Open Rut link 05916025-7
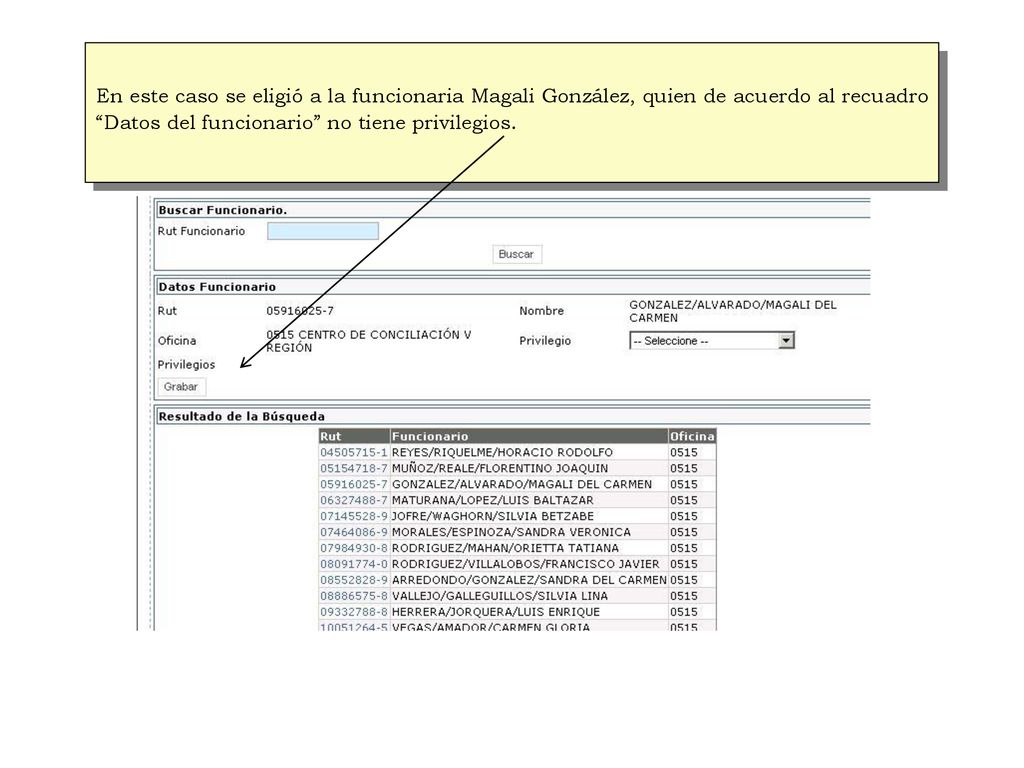Viewport: 1024px width, 768px height. [353, 485]
